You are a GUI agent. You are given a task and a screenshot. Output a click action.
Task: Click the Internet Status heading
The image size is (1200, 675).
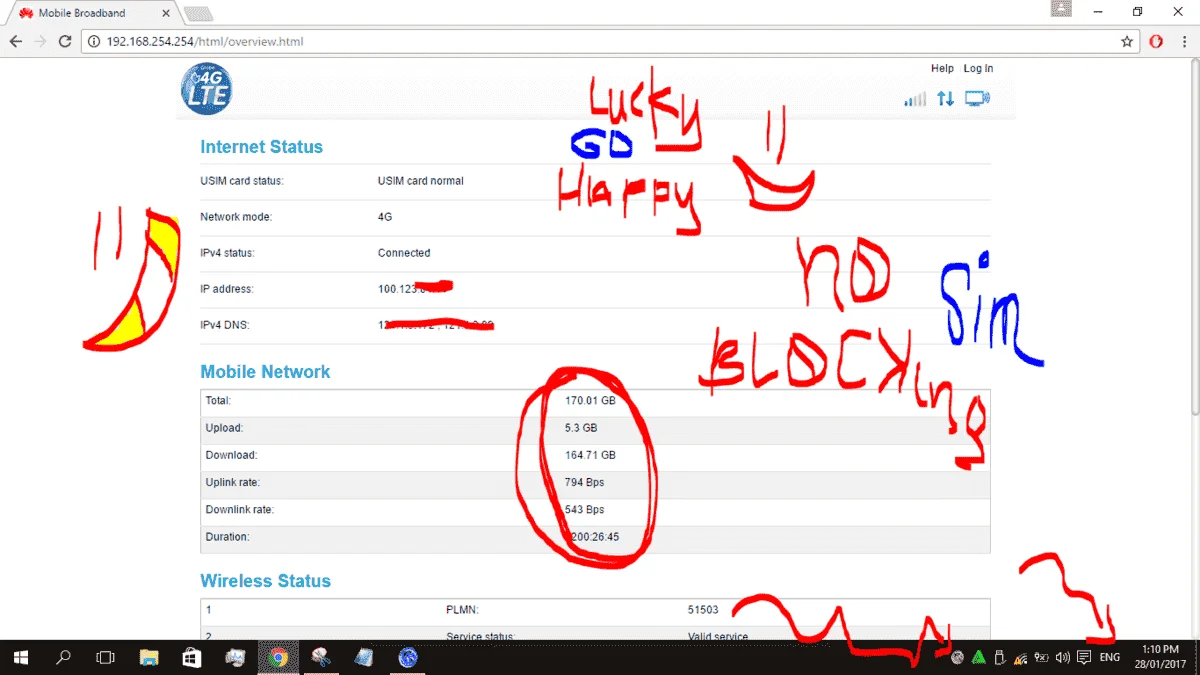point(262,147)
